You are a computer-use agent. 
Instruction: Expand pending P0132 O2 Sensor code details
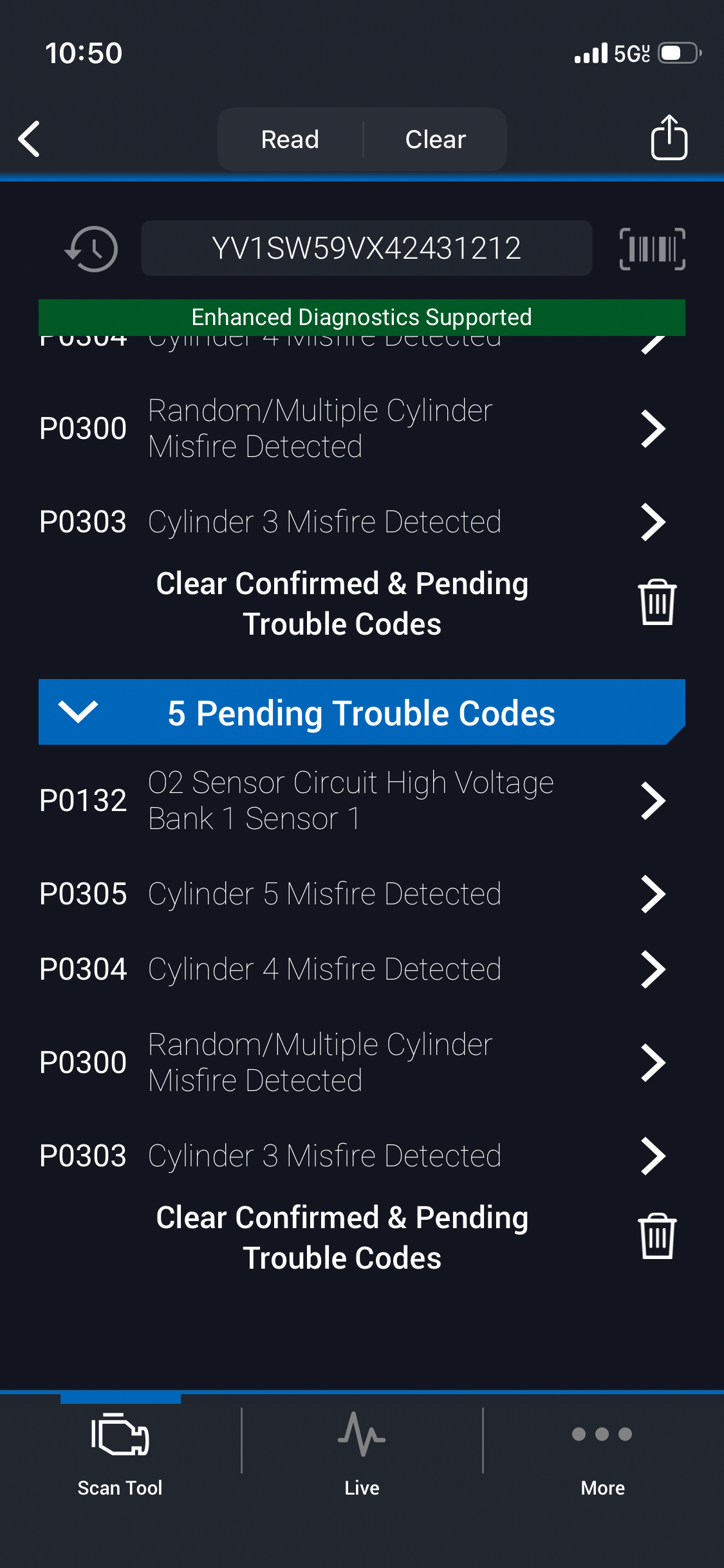[653, 801]
